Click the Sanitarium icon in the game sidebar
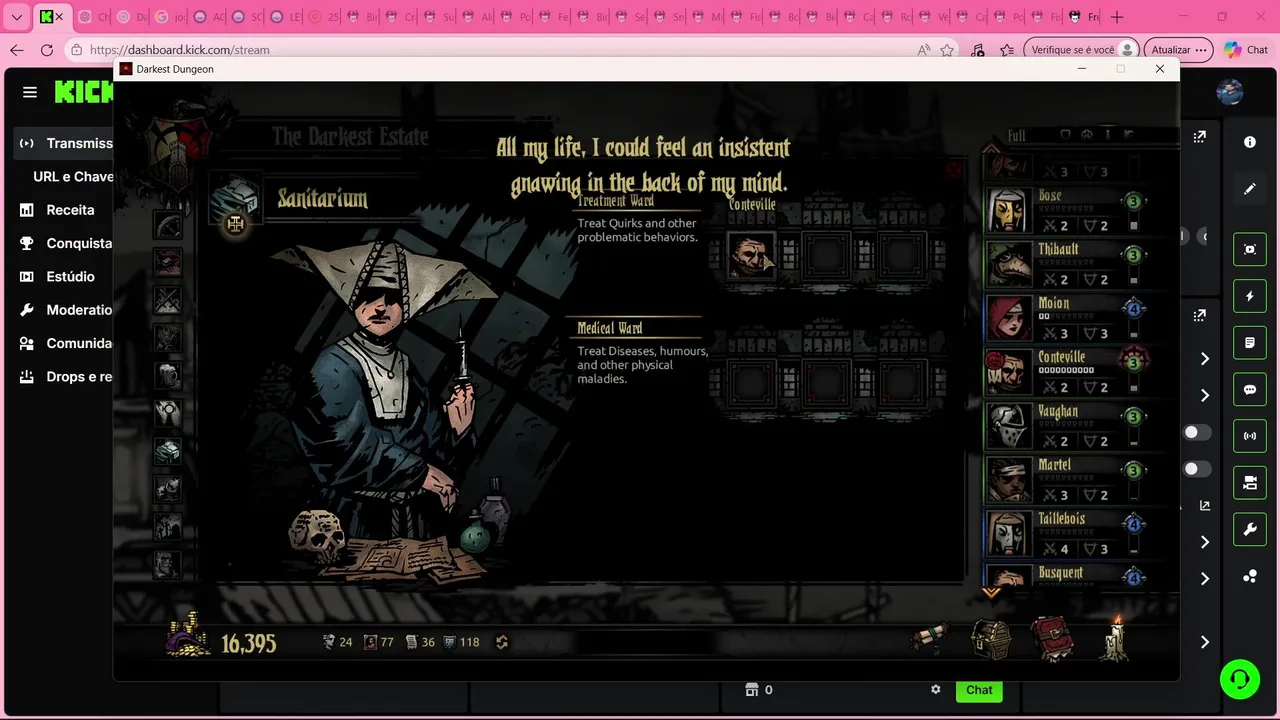1280x720 pixels. coord(168,451)
